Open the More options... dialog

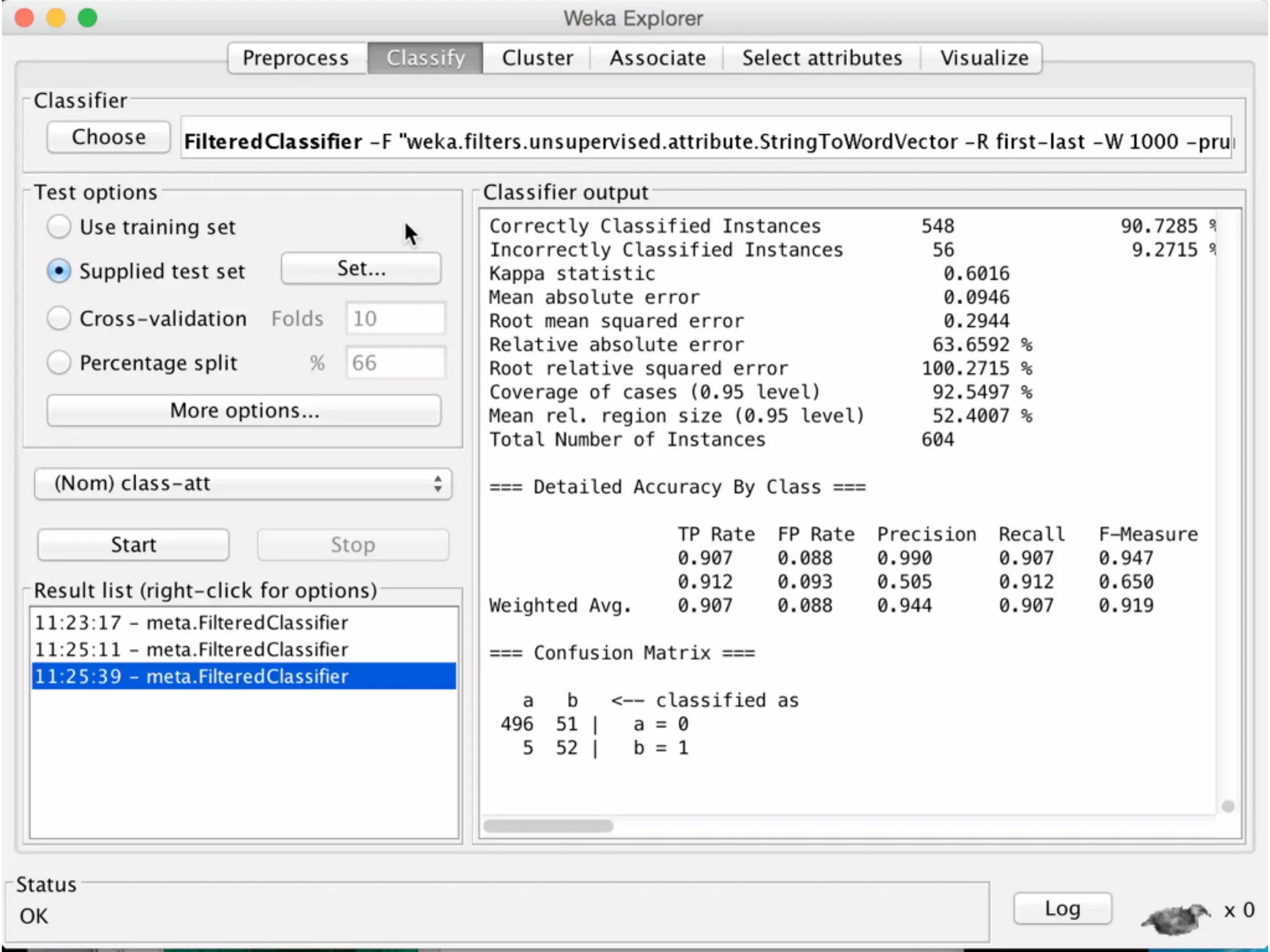coord(244,410)
